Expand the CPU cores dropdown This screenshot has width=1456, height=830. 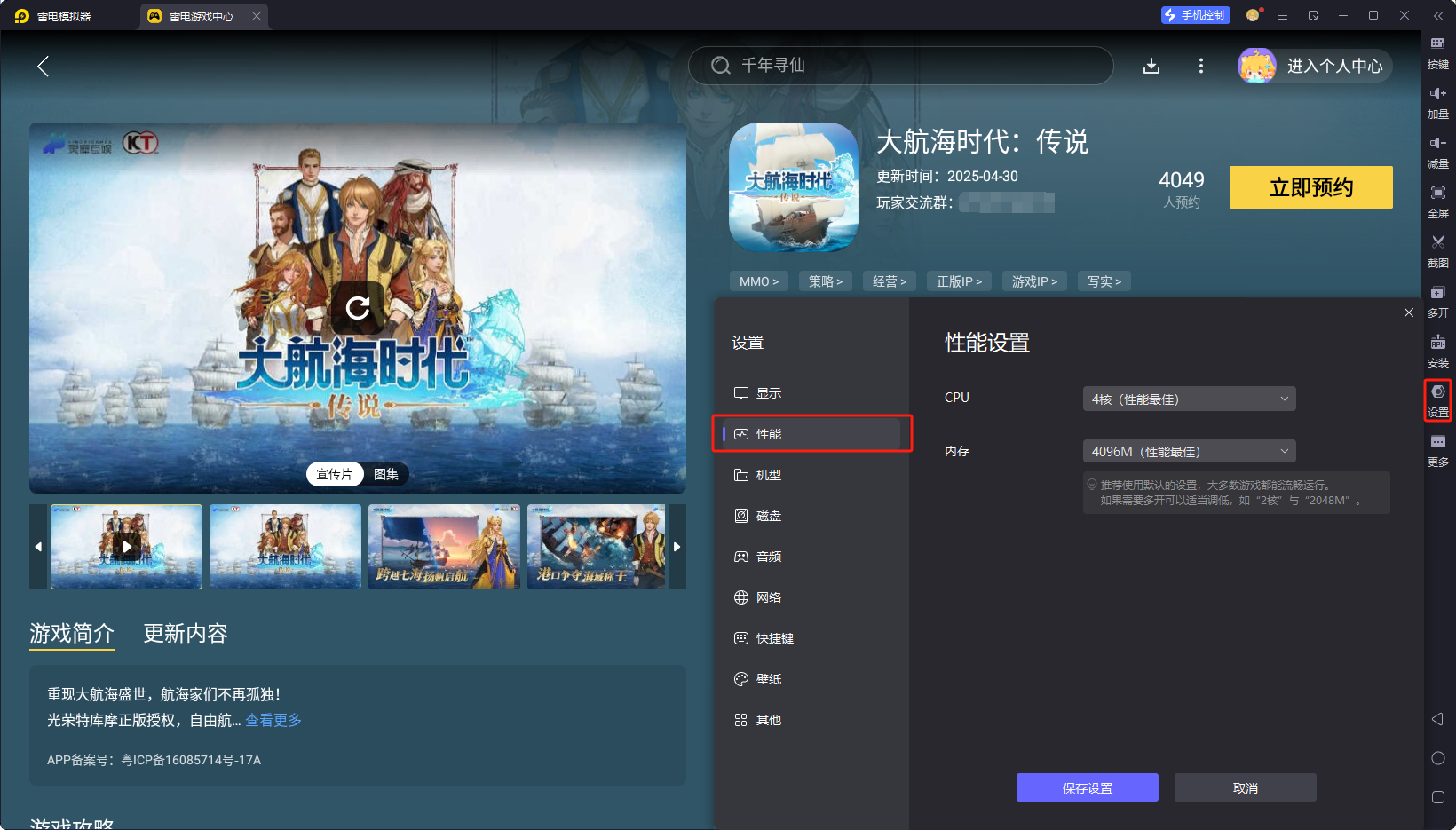[1189, 399]
